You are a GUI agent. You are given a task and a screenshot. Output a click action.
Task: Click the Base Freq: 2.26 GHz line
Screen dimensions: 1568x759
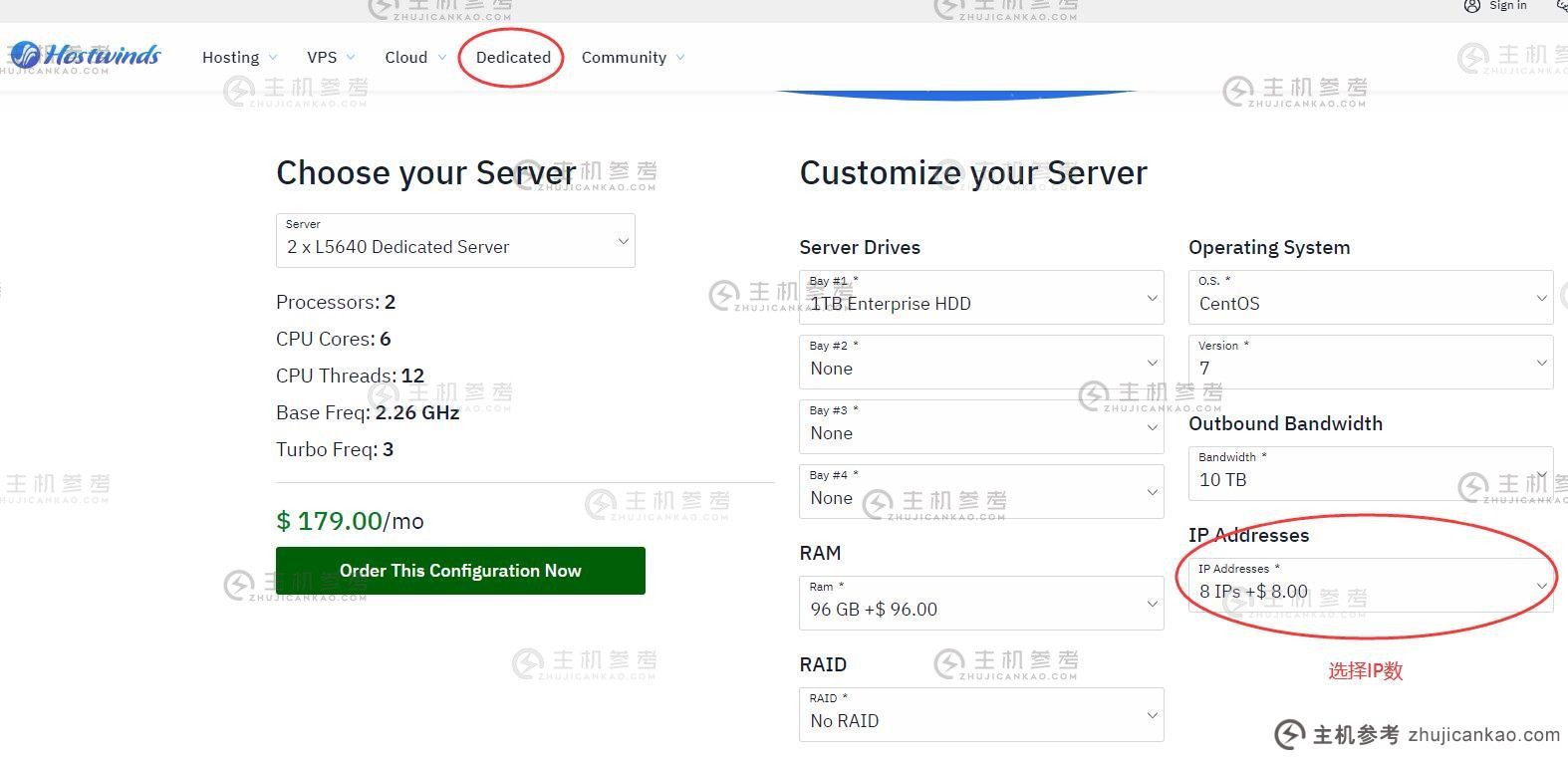[368, 412]
